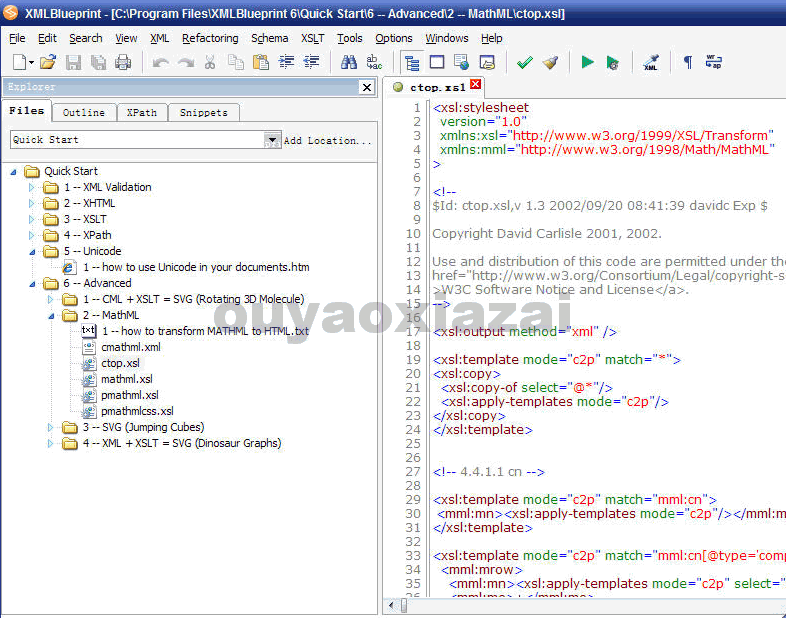Close the ctop.xsl editor tab

(x=475, y=84)
